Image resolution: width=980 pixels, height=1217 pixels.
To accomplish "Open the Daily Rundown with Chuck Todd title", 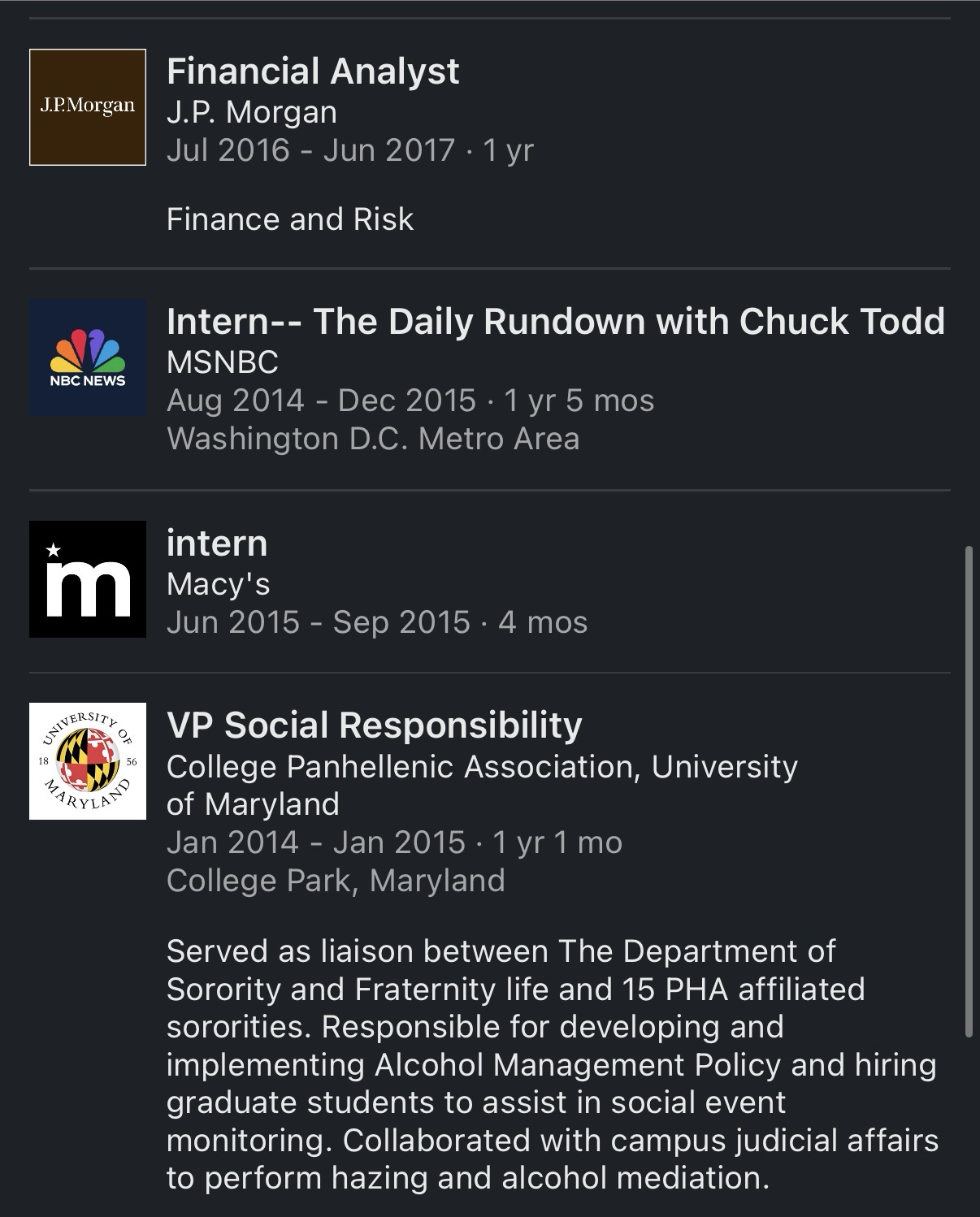I will [555, 322].
